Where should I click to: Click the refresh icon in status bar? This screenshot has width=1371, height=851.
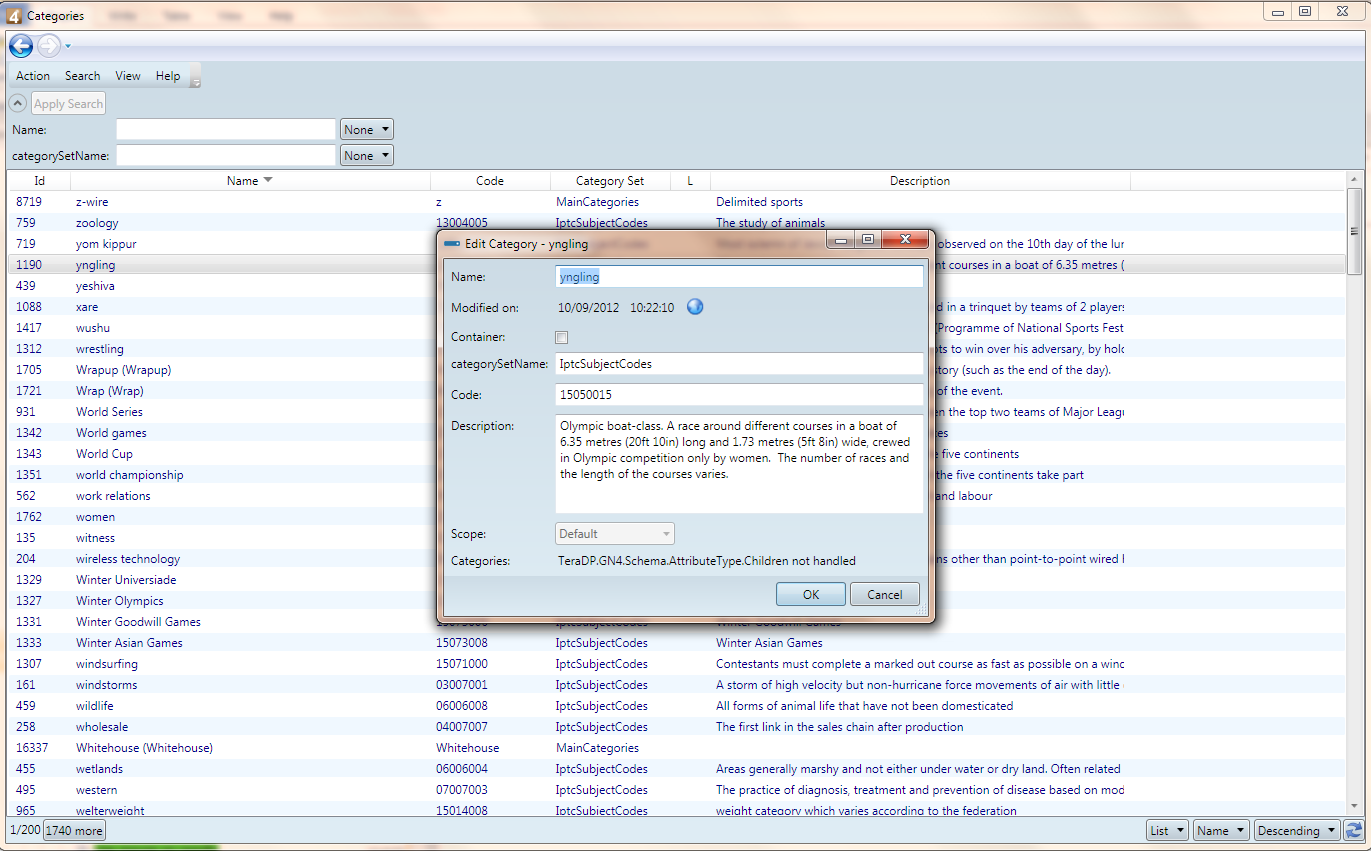pos(1354,830)
